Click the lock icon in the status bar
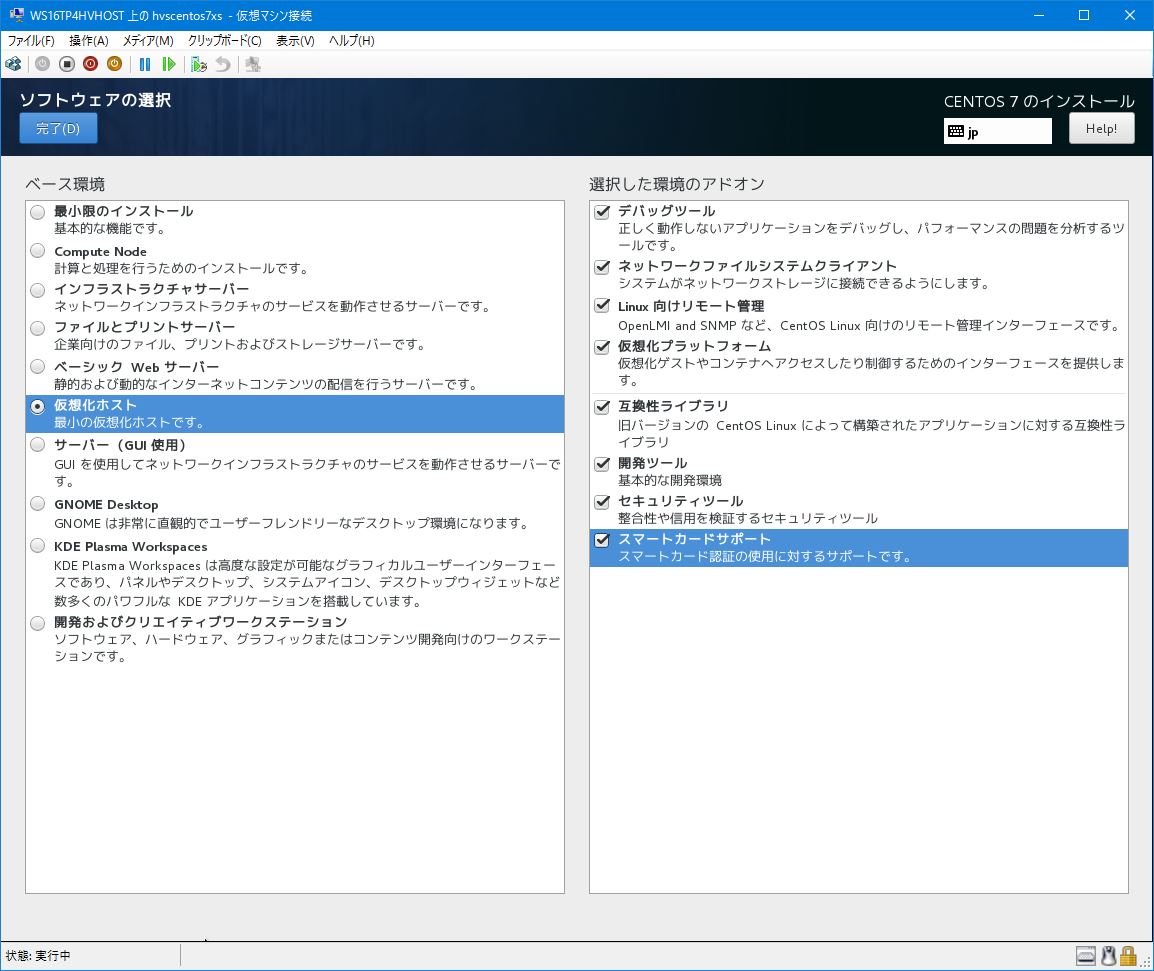The image size is (1154, 971). [x=1128, y=956]
